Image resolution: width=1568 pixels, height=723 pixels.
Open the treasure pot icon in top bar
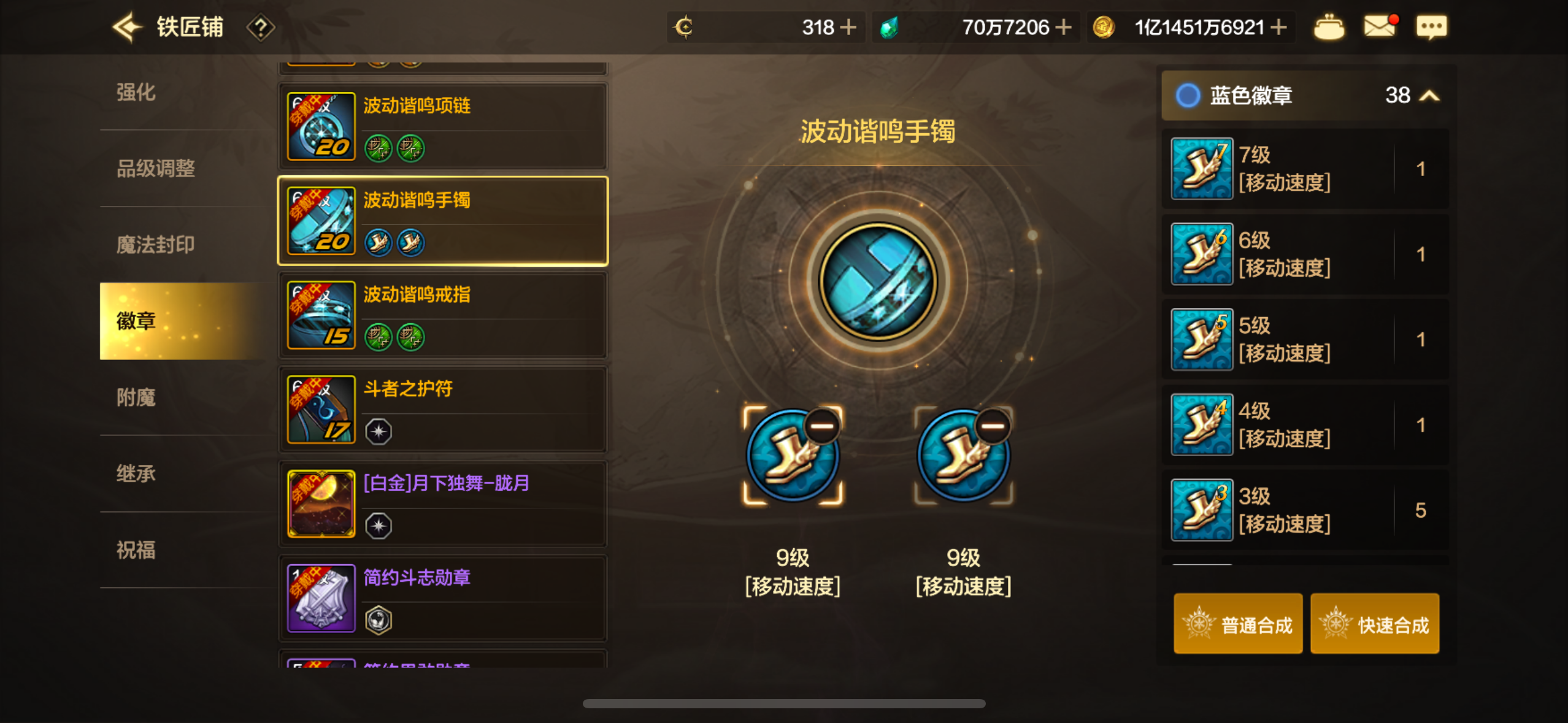1329,27
